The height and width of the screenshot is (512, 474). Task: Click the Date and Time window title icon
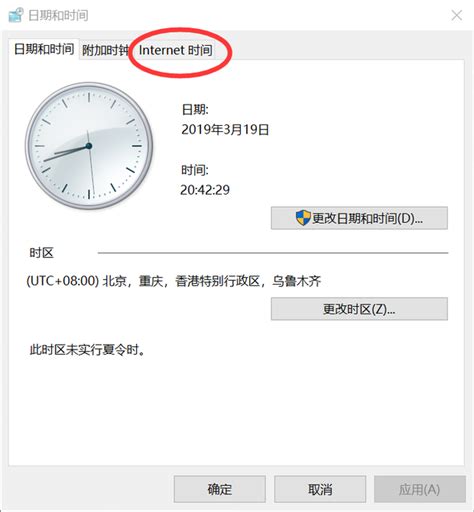[x=16, y=15]
